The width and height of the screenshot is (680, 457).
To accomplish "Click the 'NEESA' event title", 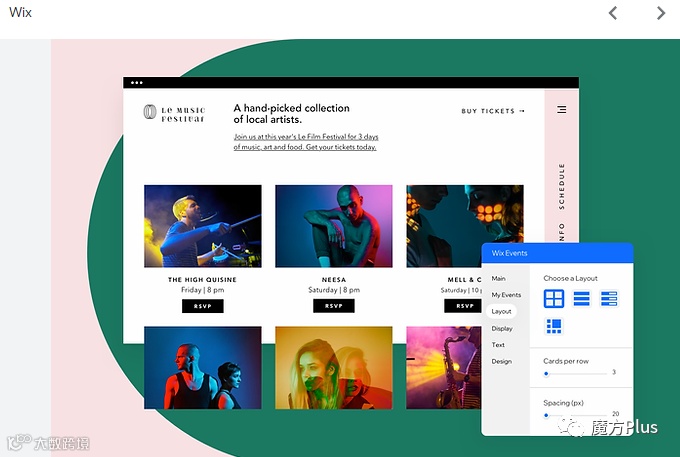I will coord(334,280).
